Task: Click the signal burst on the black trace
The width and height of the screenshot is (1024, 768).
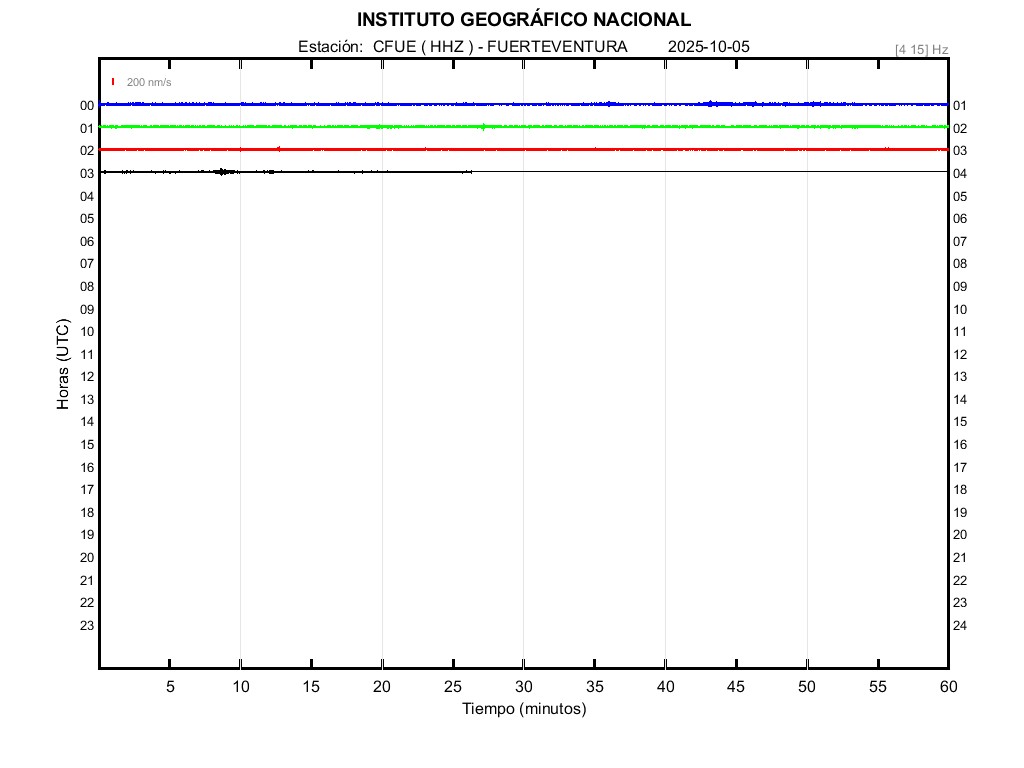Action: pos(224,172)
